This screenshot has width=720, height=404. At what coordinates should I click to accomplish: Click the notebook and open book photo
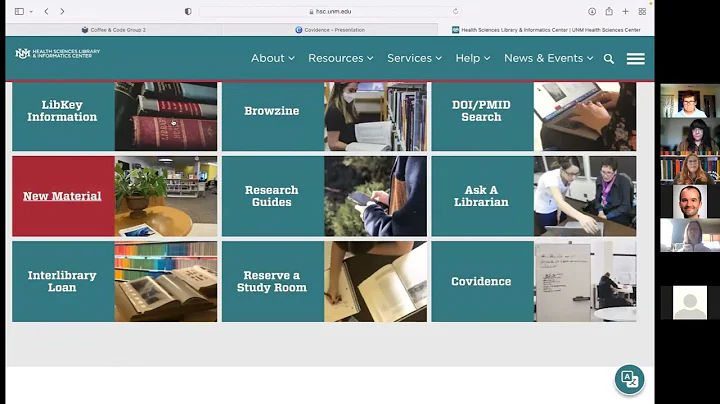pos(375,281)
